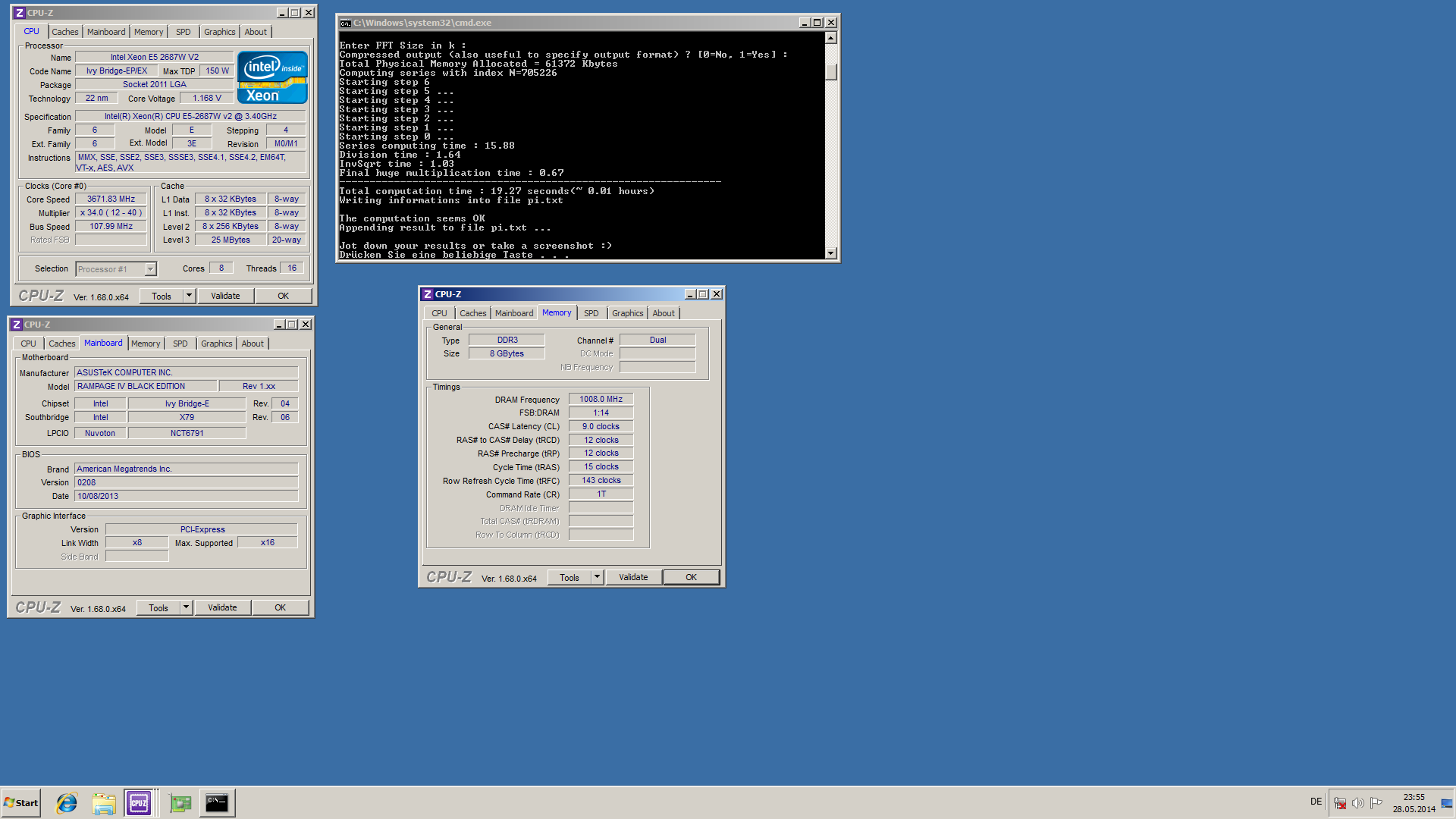Click the network status tray icon
Image resolution: width=1456 pixels, height=819 pixels.
pos(1340,802)
